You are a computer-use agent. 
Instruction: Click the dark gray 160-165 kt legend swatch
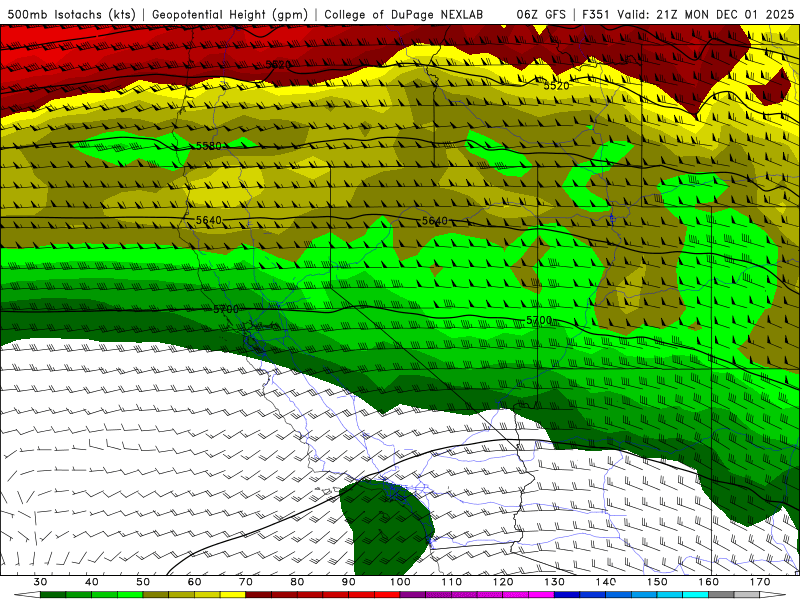point(721,595)
